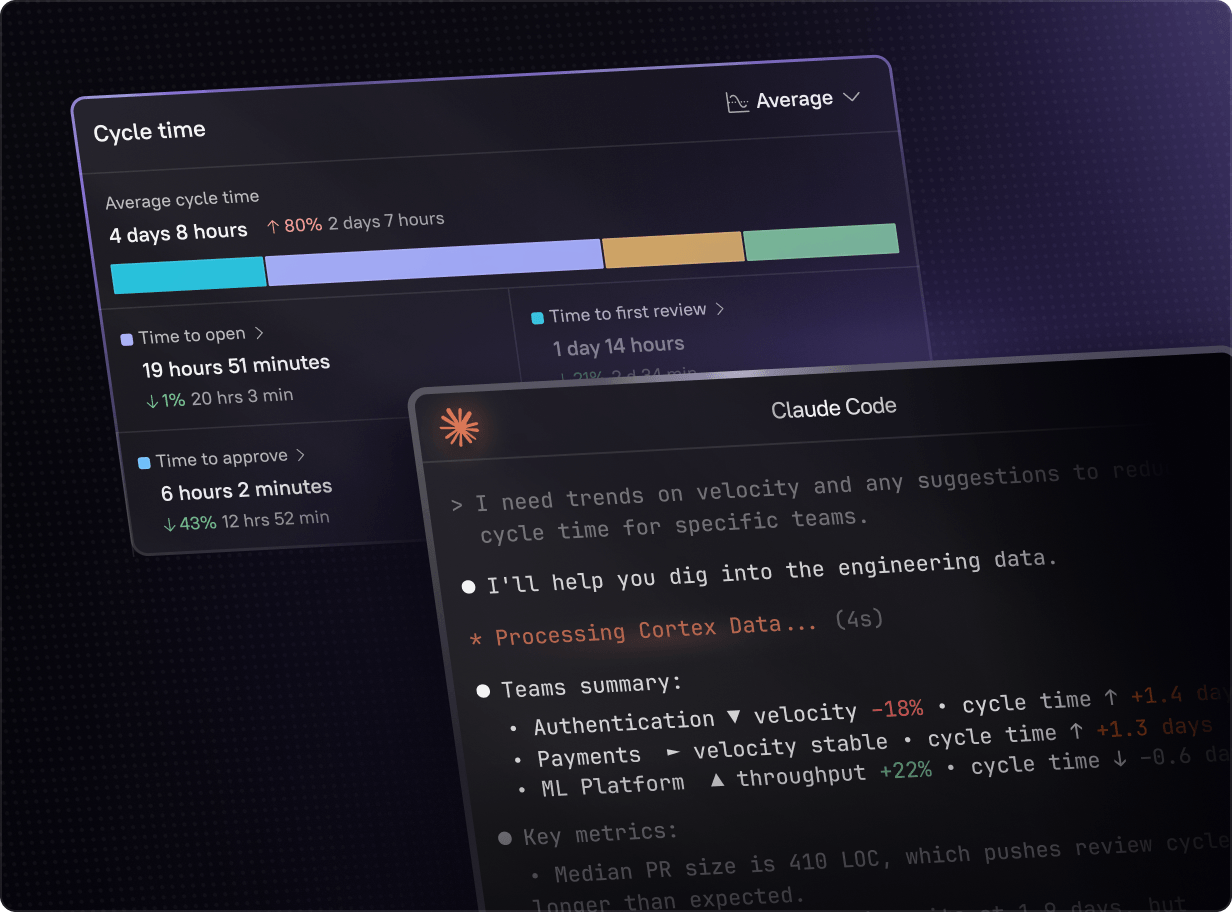Select the purple segment of cycle time bar
Screen dimensions: 1232x912
[433, 262]
